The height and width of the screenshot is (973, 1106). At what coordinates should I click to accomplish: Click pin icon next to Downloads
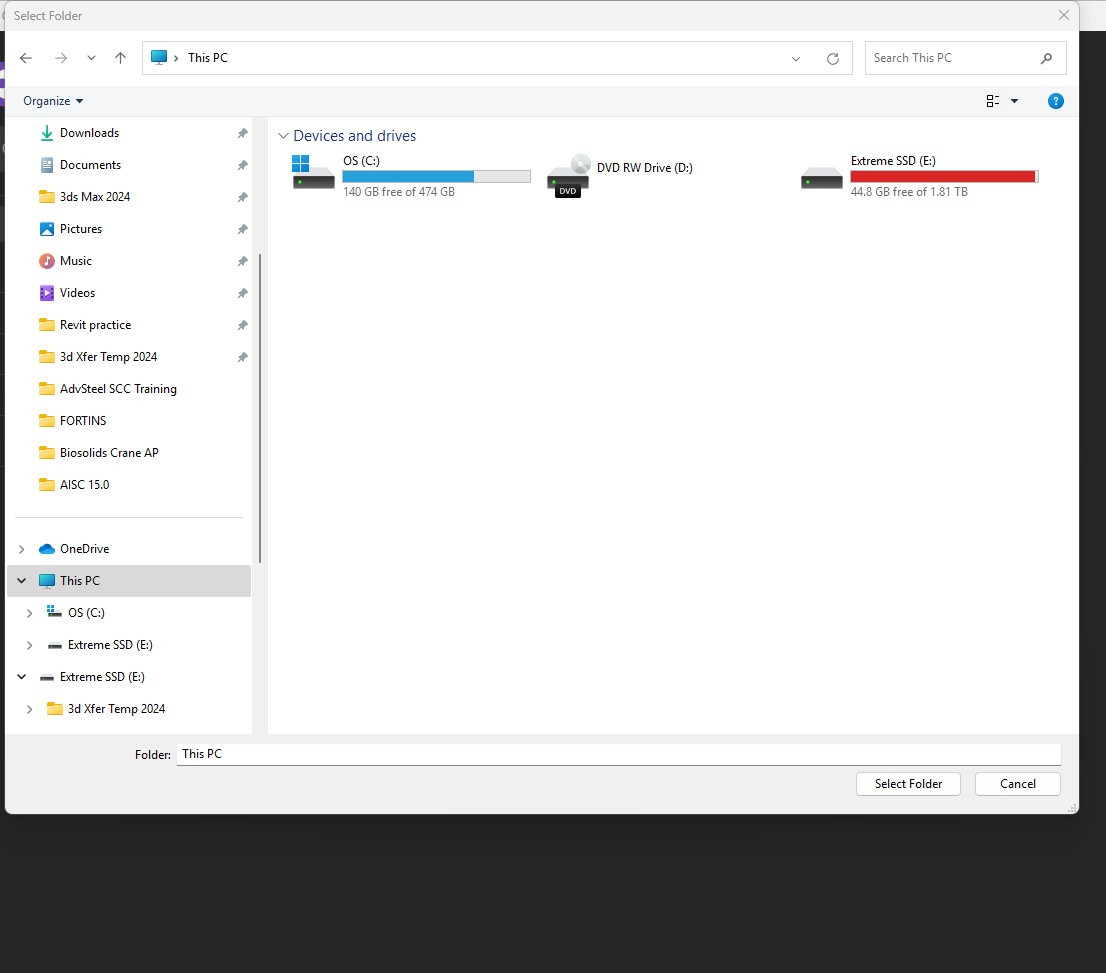pyautogui.click(x=242, y=133)
